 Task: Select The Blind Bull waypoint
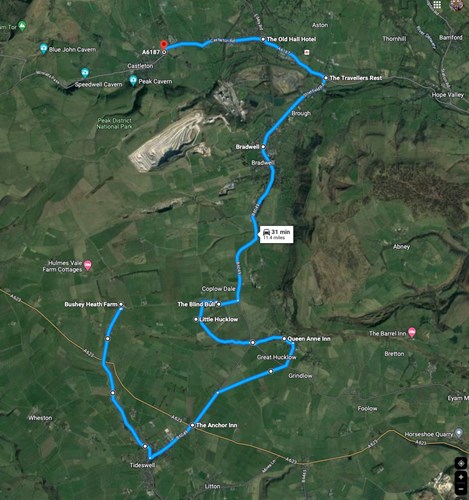[219, 304]
